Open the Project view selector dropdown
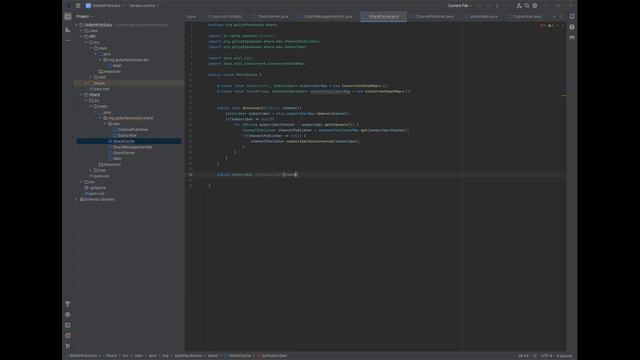 (84, 17)
